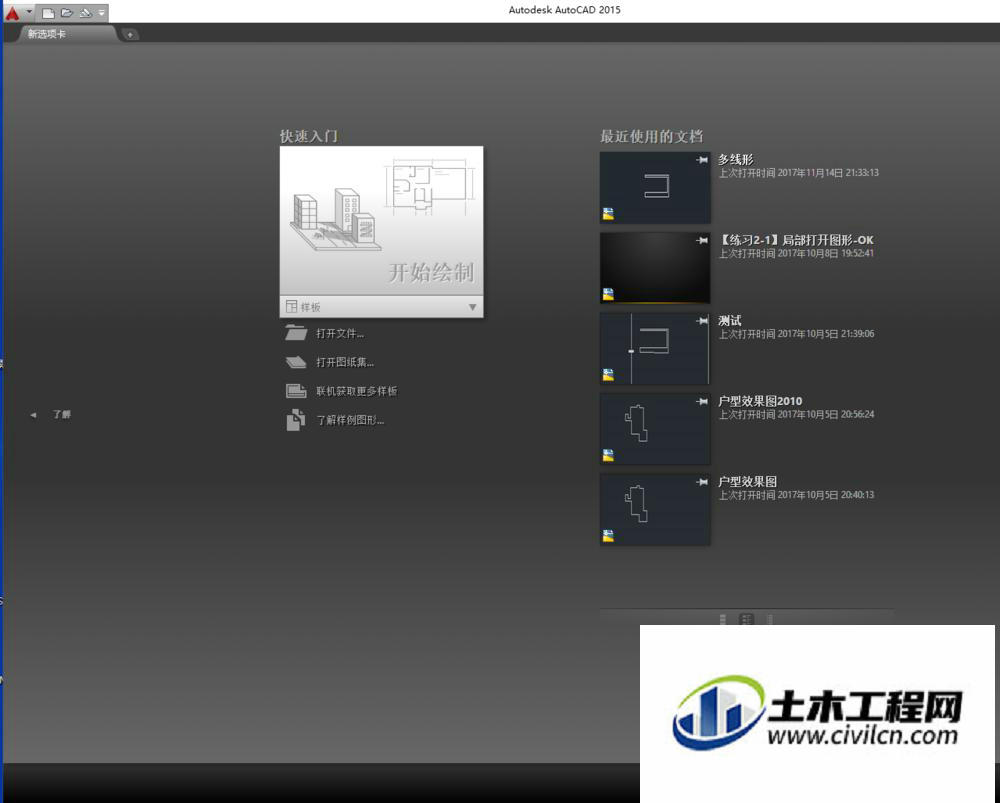Click the 测试 file name text
This screenshot has height=803, width=1000.
coord(730,320)
